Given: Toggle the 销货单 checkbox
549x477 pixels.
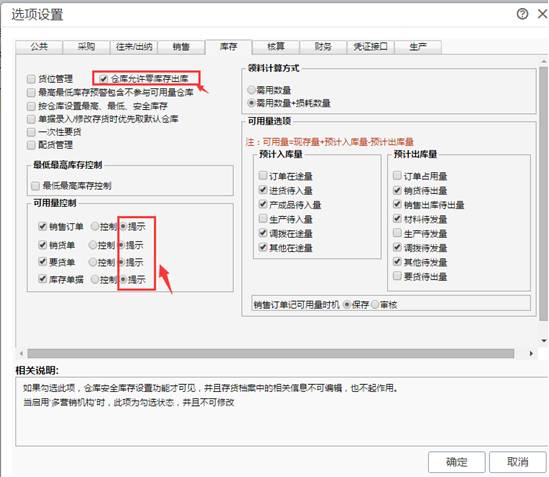Looking at the screenshot, I should pyautogui.click(x=42, y=245).
